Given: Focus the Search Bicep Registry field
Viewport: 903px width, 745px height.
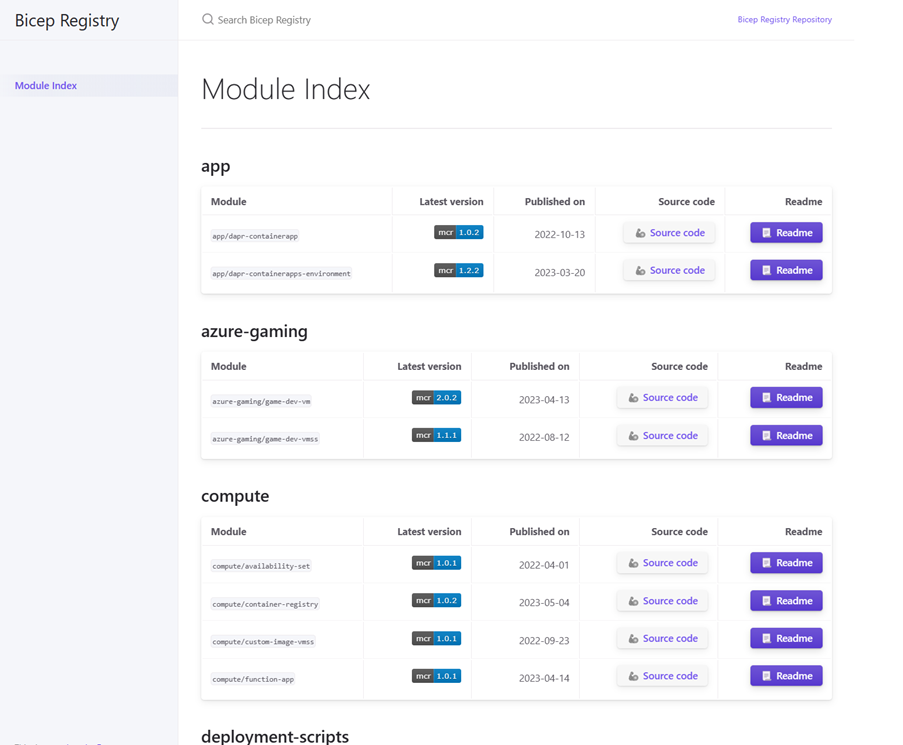Looking at the screenshot, I should pos(264,20).
